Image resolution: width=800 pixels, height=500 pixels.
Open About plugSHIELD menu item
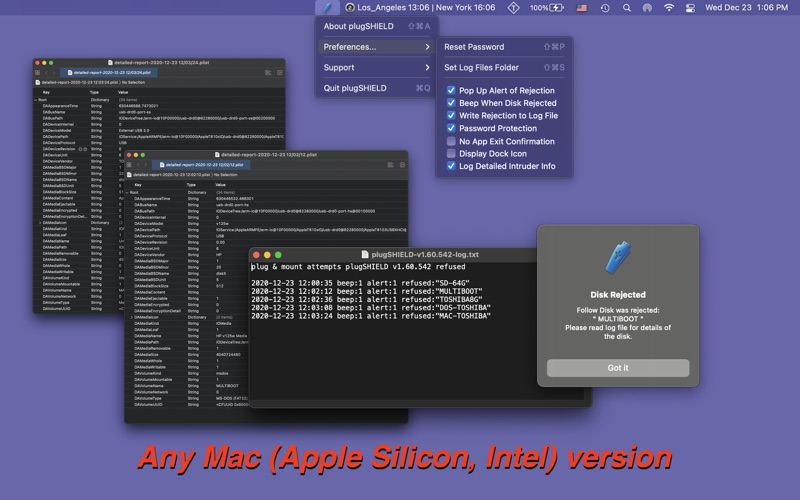[x=377, y=26]
